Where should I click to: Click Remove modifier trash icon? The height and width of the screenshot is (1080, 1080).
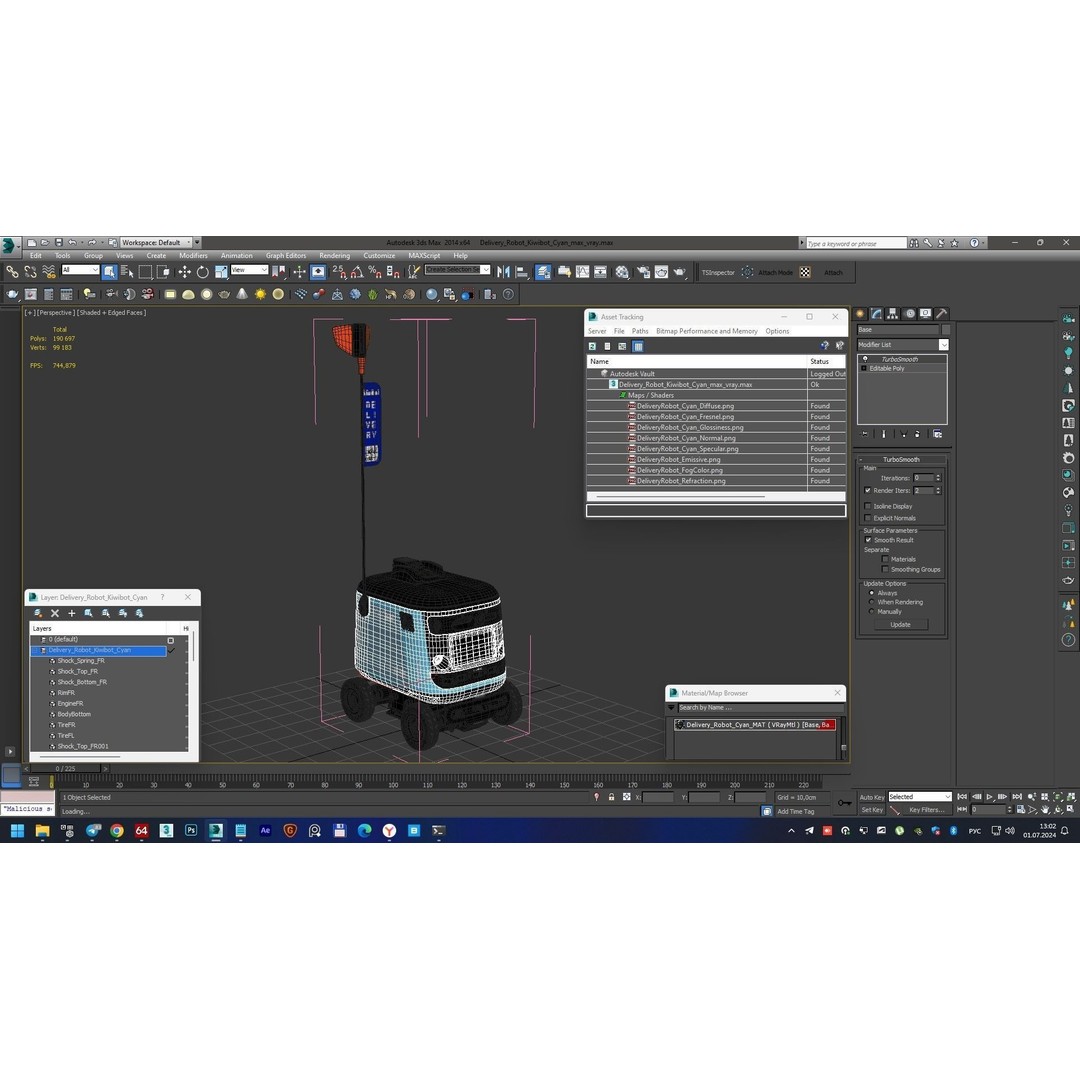[917, 434]
